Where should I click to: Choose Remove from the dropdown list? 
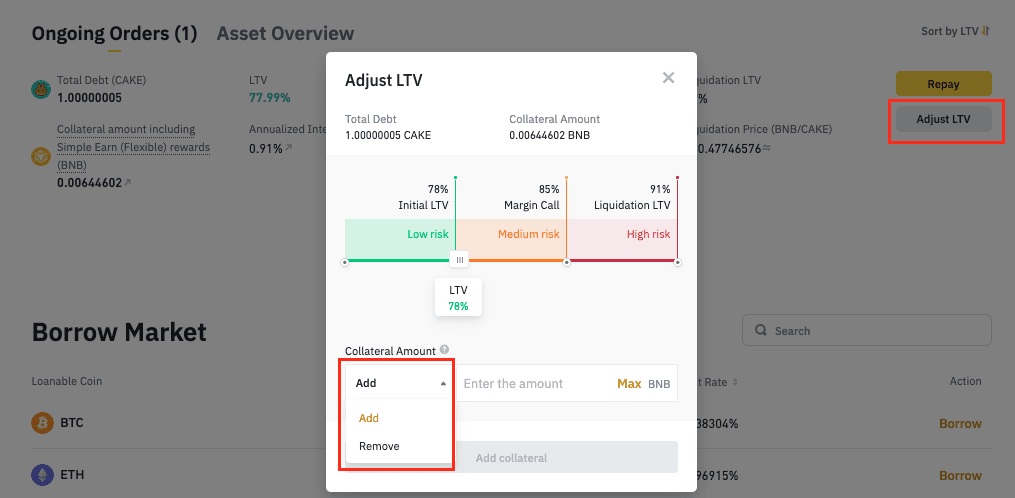point(379,446)
